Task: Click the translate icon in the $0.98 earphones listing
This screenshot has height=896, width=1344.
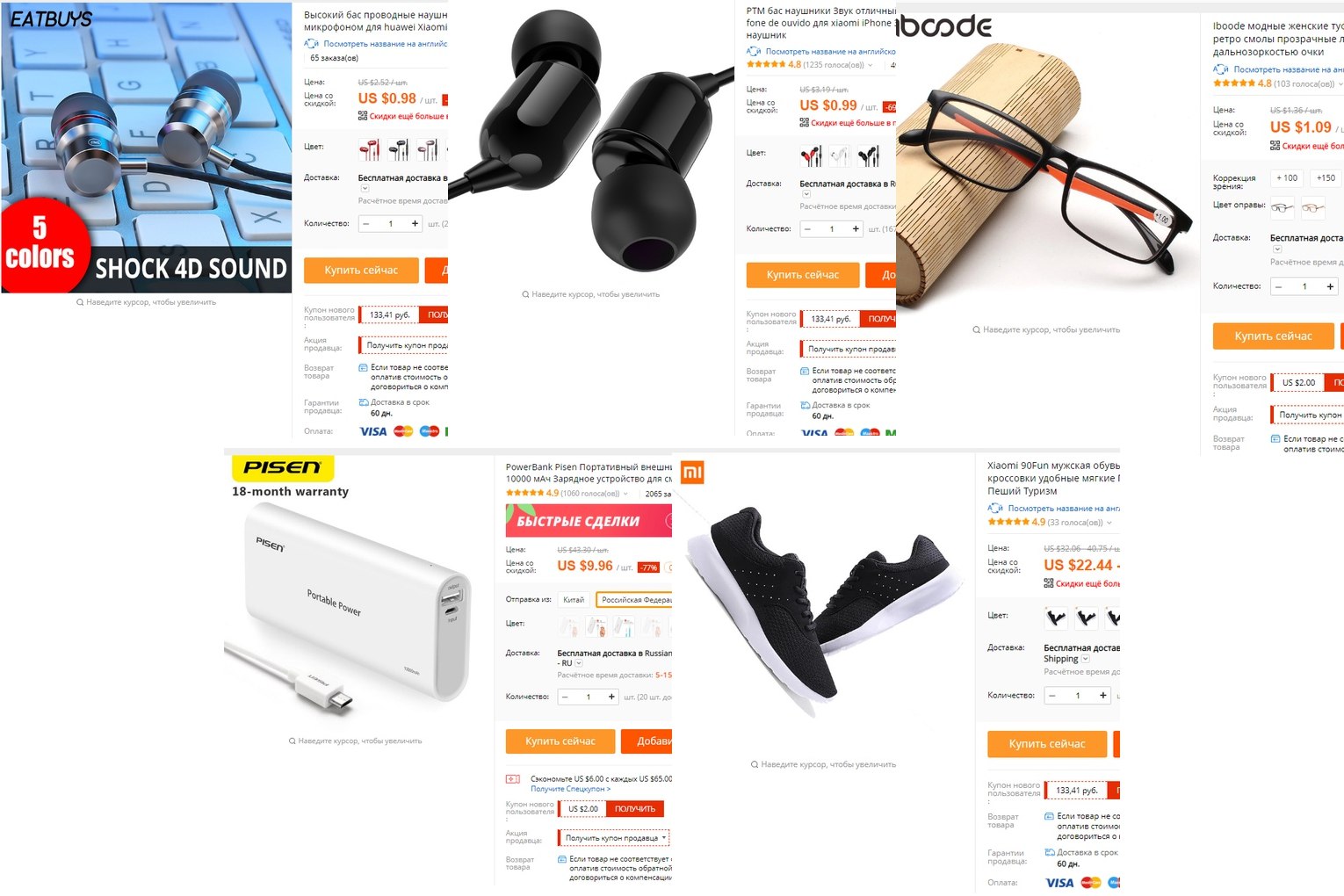Action: [x=311, y=43]
